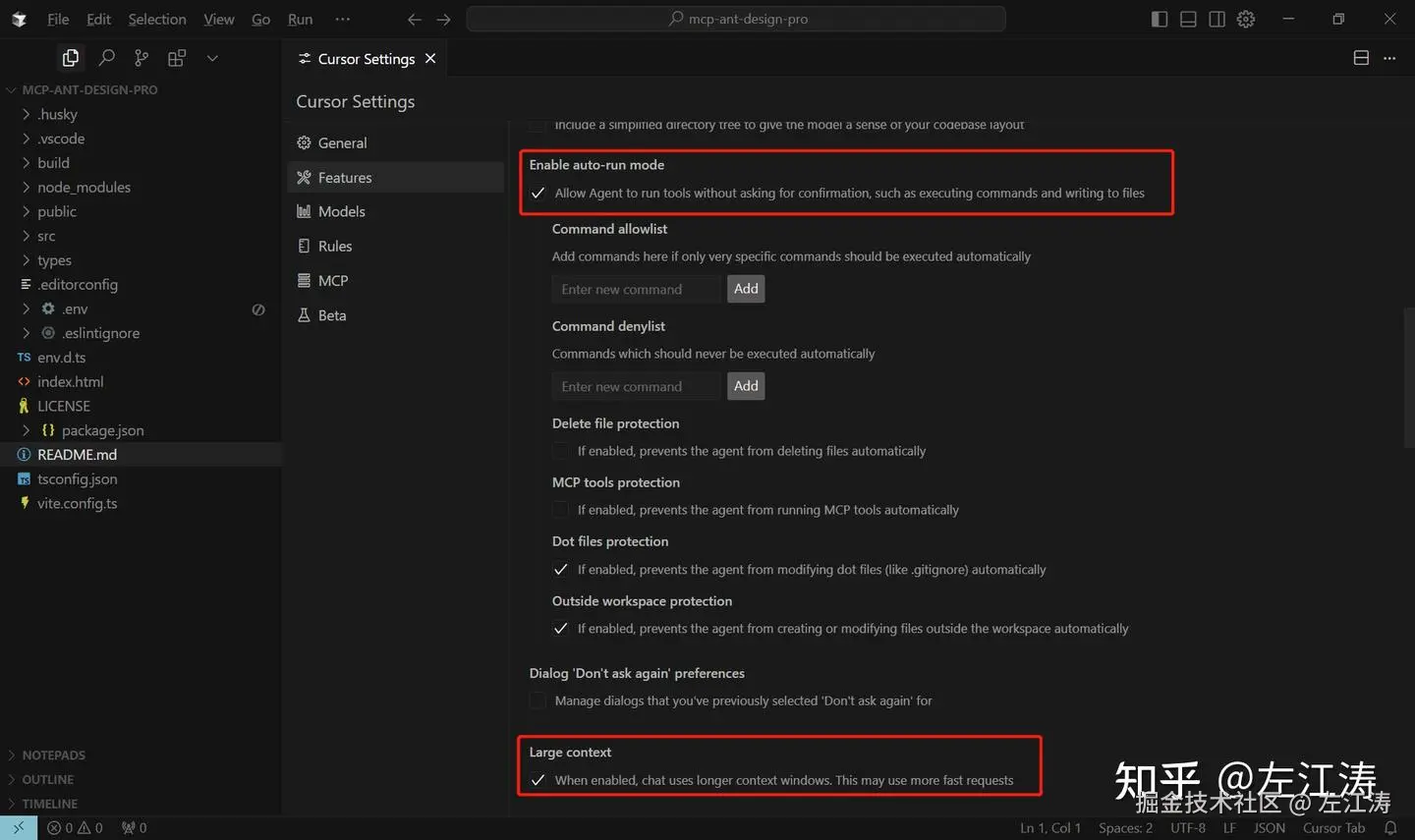Open Models settings section

(x=396, y=211)
